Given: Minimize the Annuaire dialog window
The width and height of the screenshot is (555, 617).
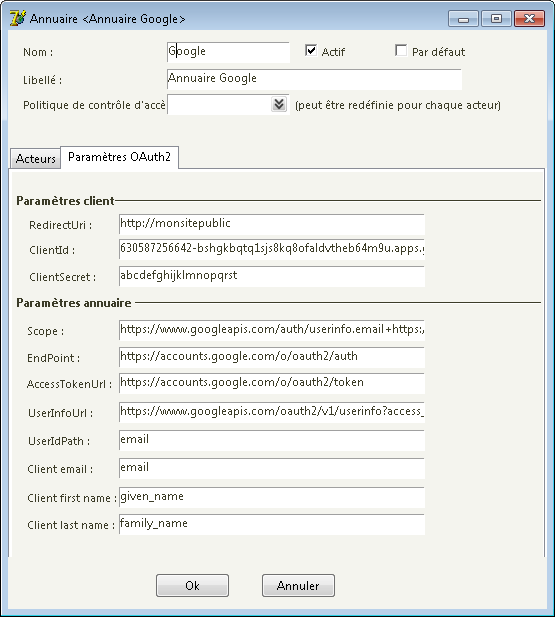Looking at the screenshot, I should pyautogui.click(x=463, y=18).
